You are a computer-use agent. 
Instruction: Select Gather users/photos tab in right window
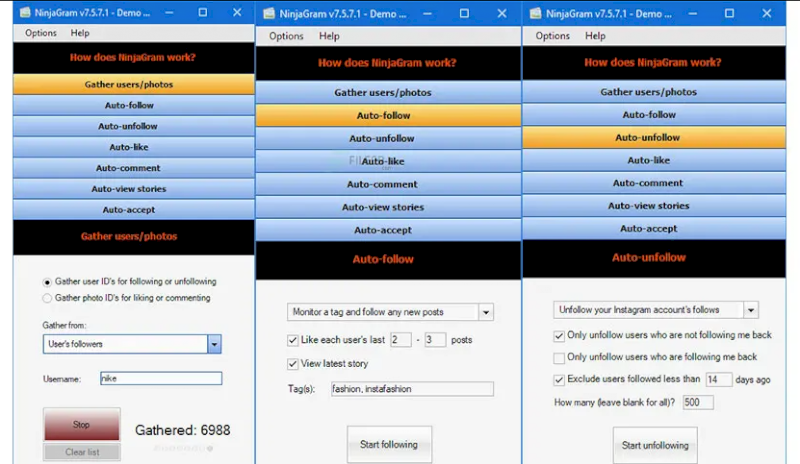tap(654, 92)
